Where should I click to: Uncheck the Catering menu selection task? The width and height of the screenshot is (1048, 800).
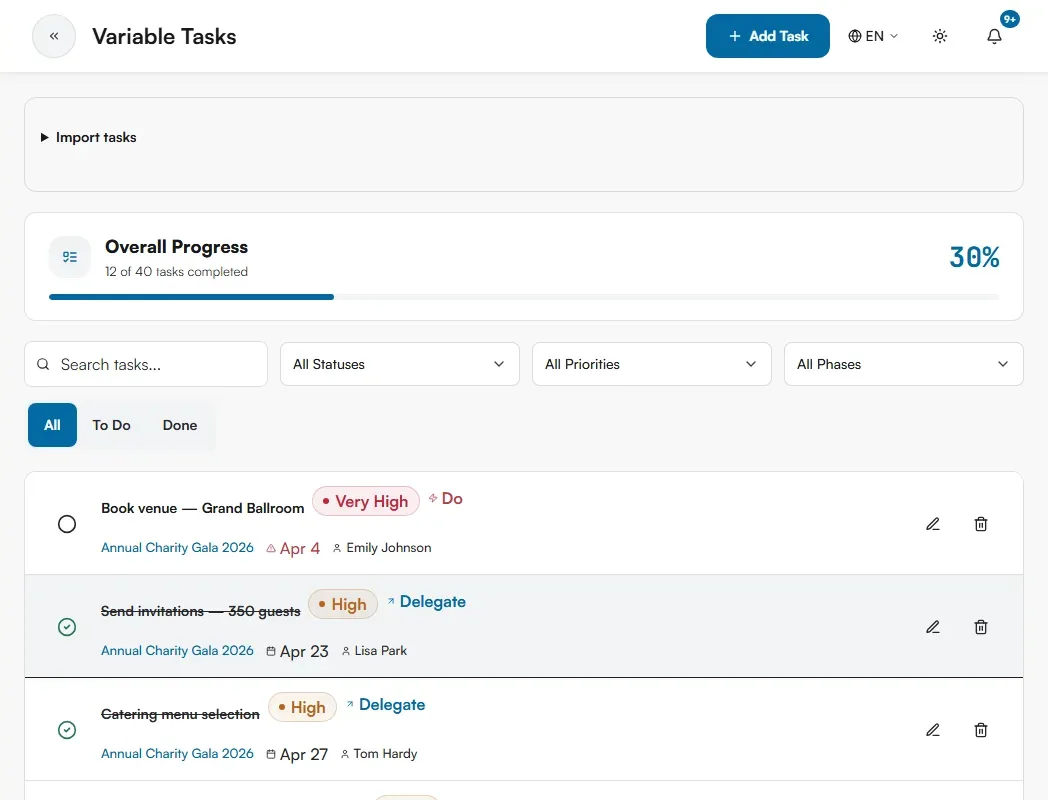coord(67,730)
